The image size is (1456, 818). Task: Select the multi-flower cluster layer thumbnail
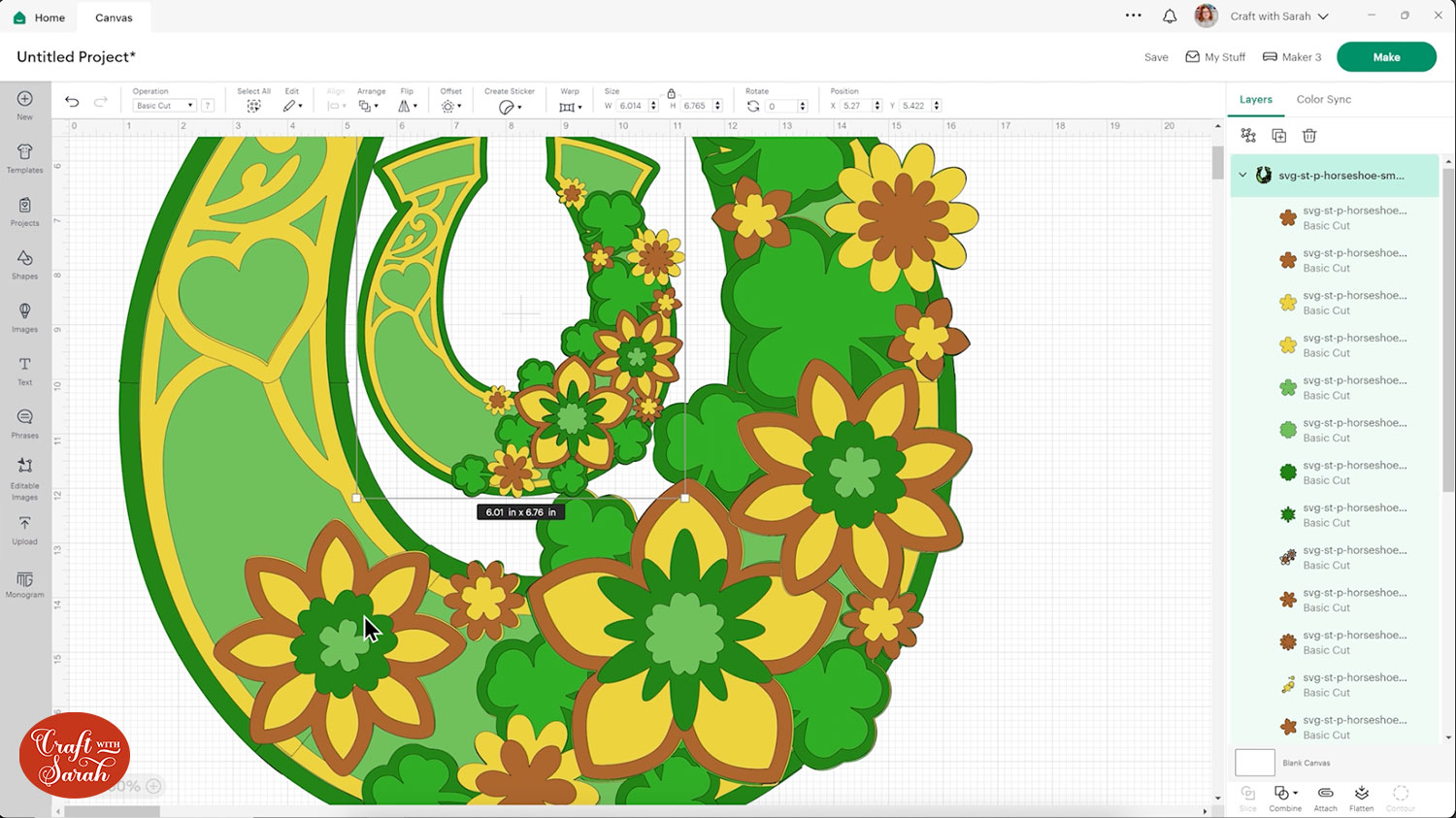[x=1288, y=557]
